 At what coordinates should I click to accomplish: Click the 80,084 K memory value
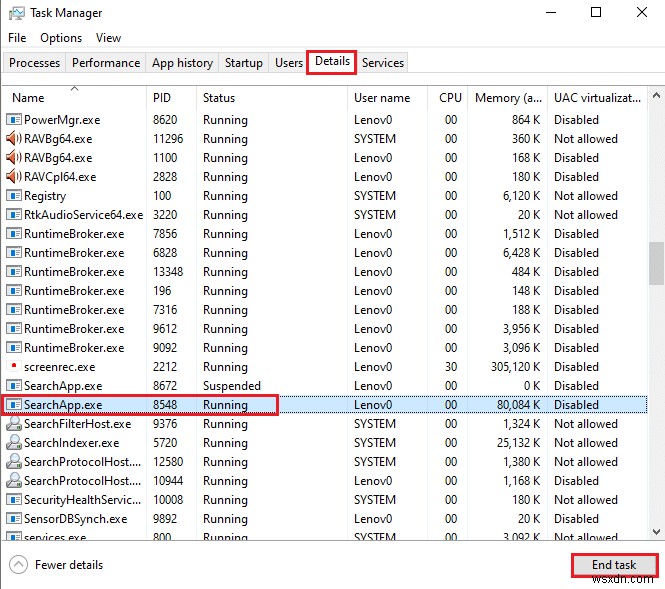pyautogui.click(x=518, y=405)
